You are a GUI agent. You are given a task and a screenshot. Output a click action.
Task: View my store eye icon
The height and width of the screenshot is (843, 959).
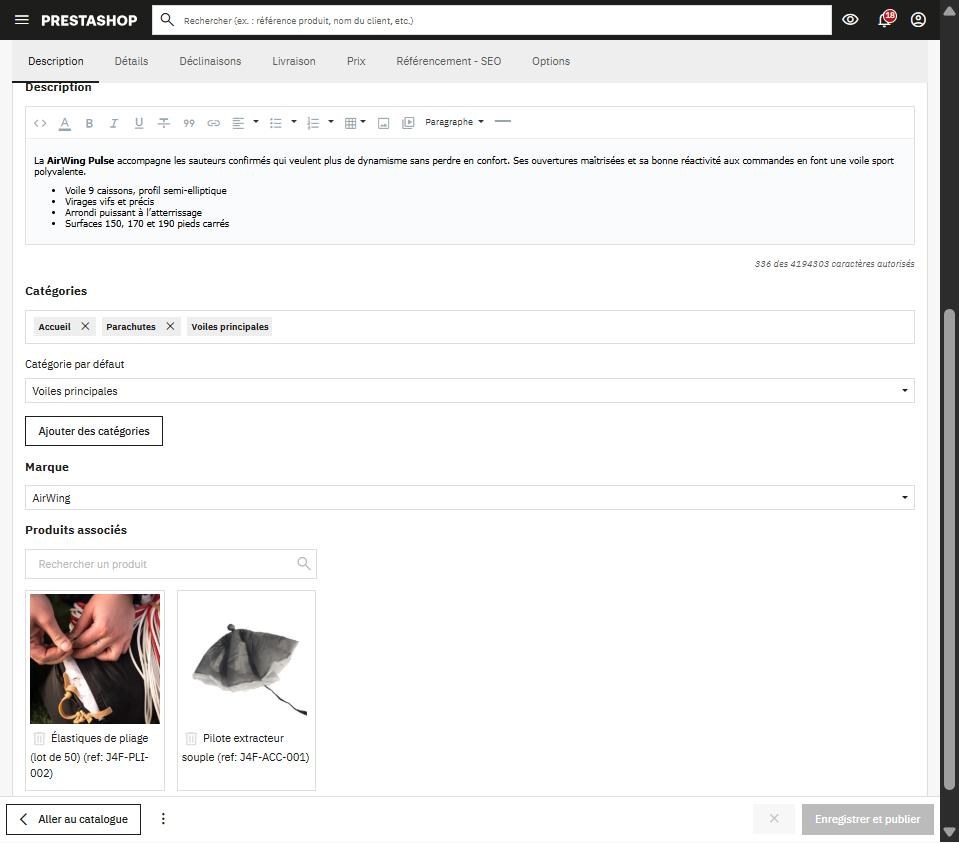[850, 20]
